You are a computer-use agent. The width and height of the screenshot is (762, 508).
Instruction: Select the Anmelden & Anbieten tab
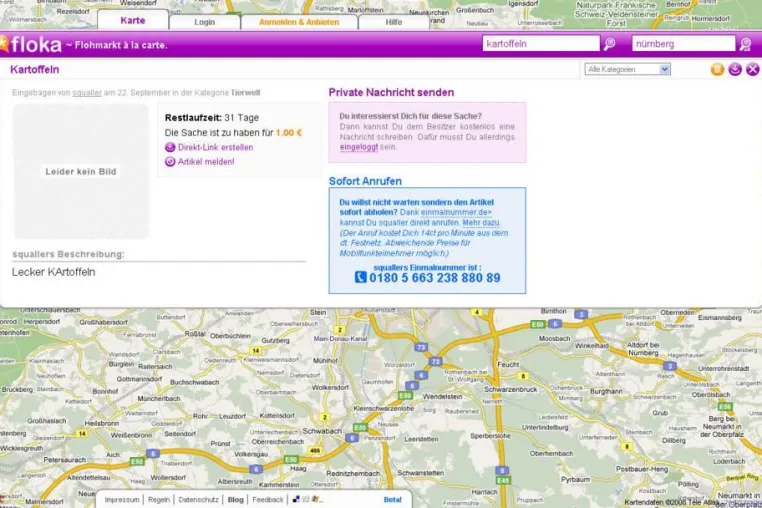pos(299,22)
